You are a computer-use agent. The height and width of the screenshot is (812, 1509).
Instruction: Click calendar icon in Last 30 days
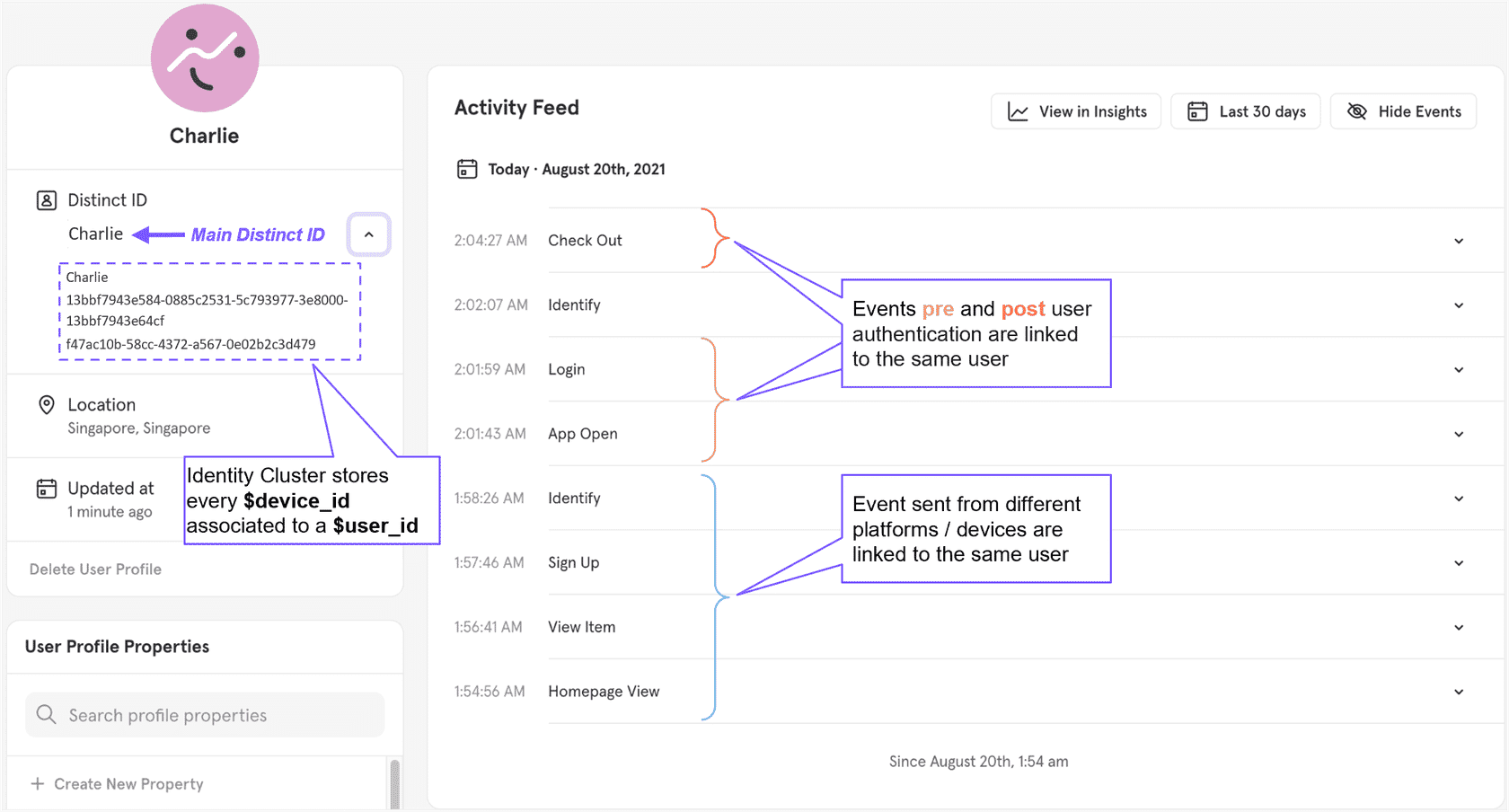(1197, 111)
